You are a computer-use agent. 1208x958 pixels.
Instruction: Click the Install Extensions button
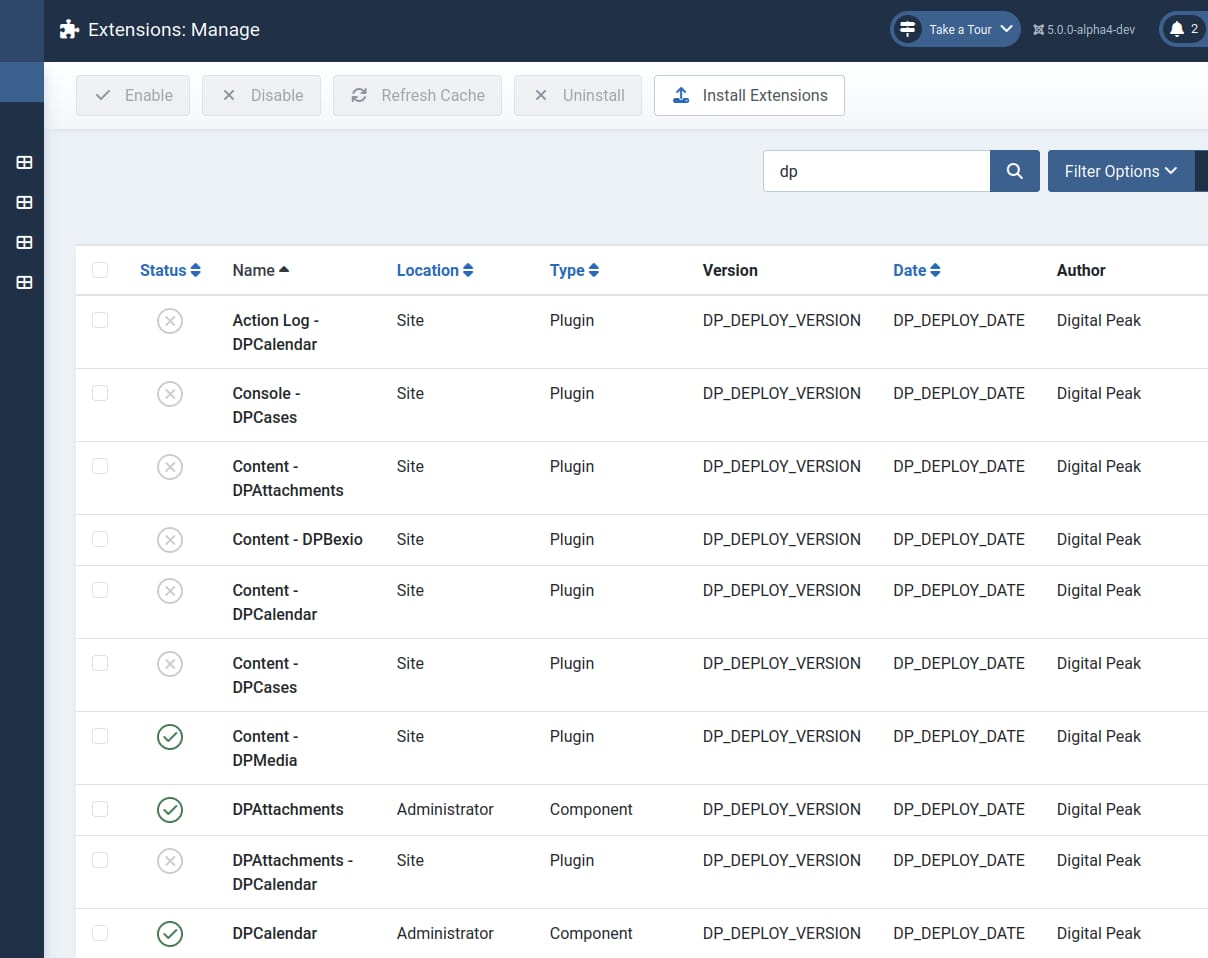[x=749, y=95]
